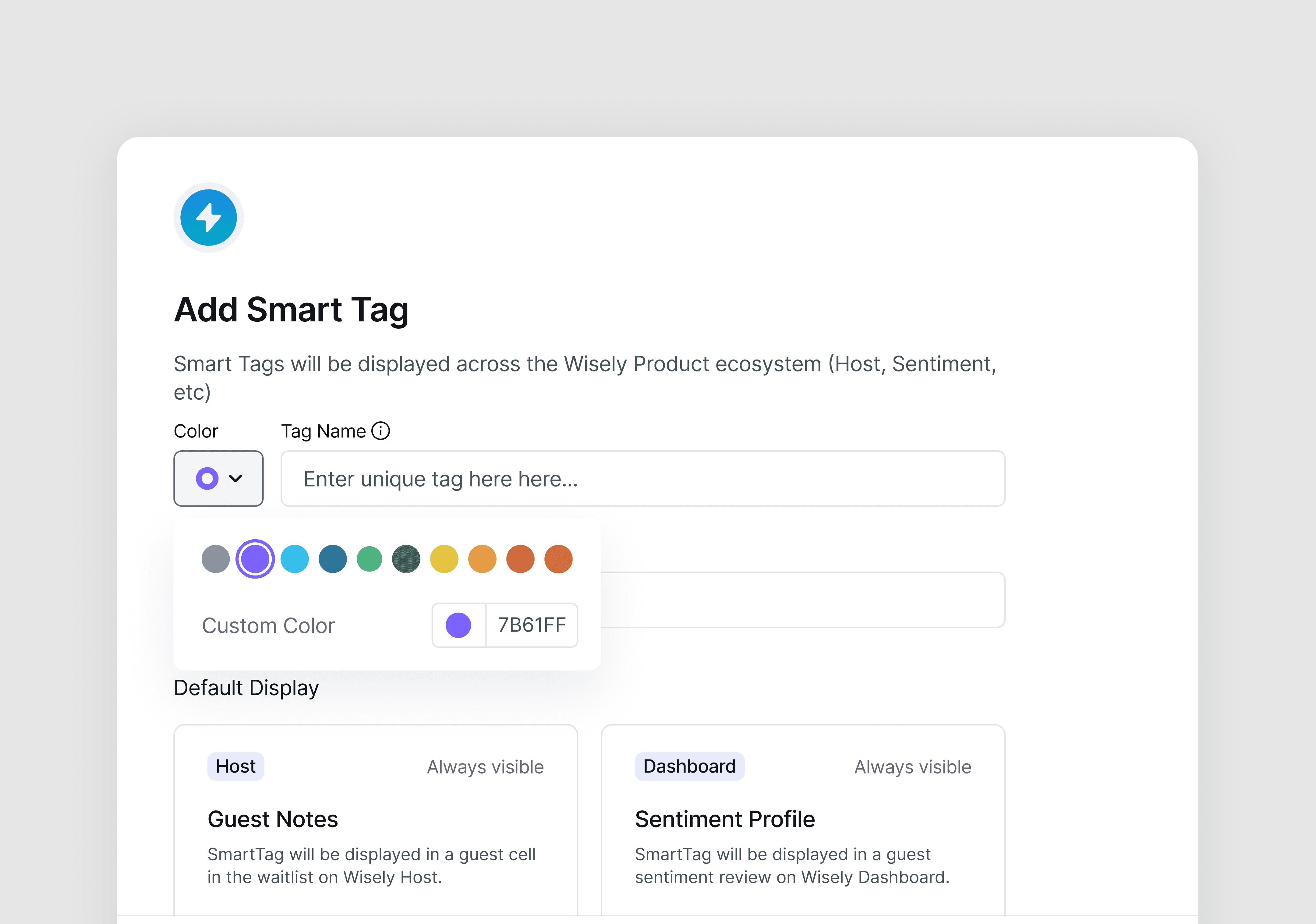This screenshot has height=924, width=1316.
Task: Choose the yellow color swatch
Action: pos(444,559)
